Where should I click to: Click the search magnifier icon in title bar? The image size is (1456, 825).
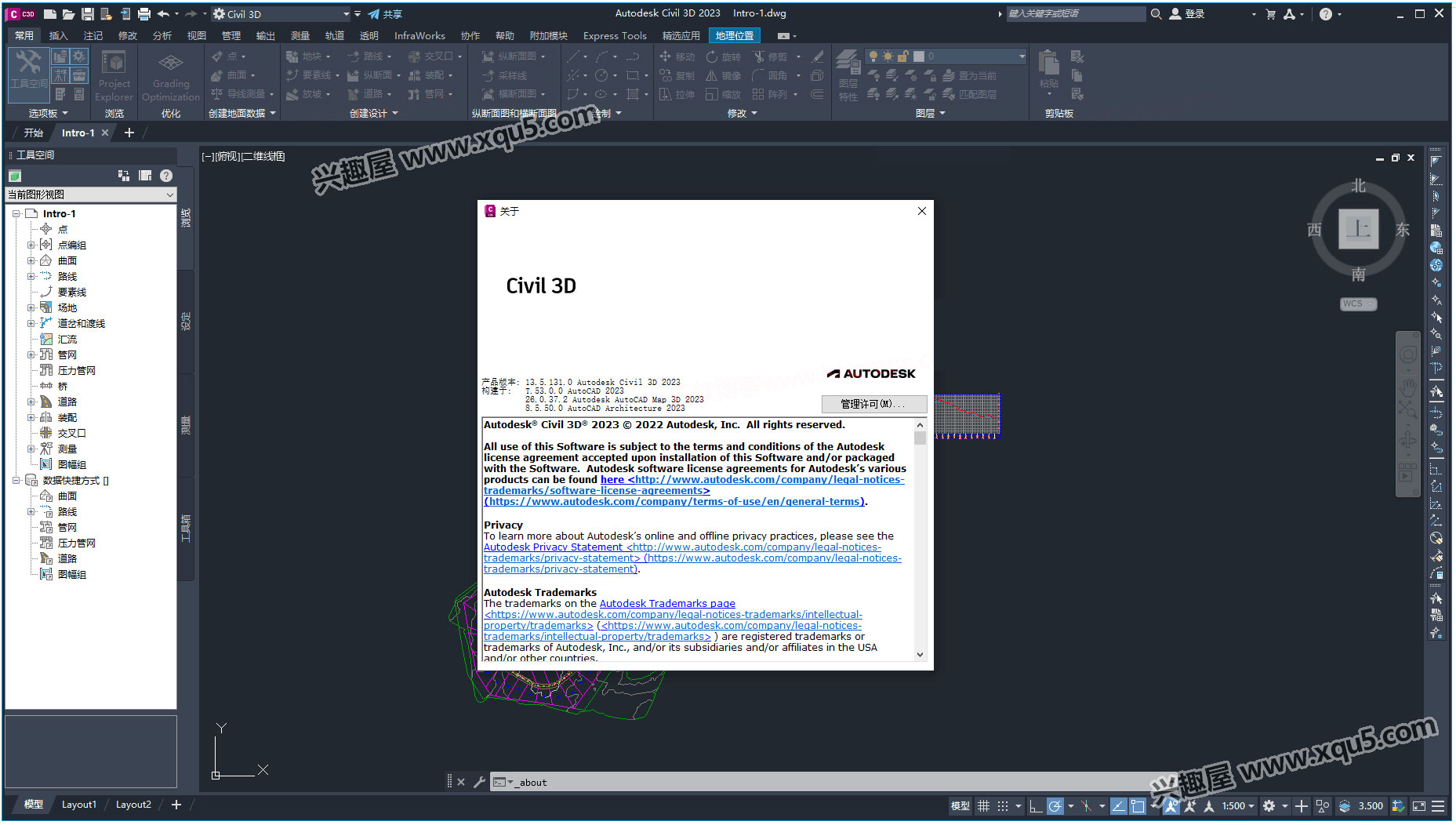pyautogui.click(x=1156, y=14)
